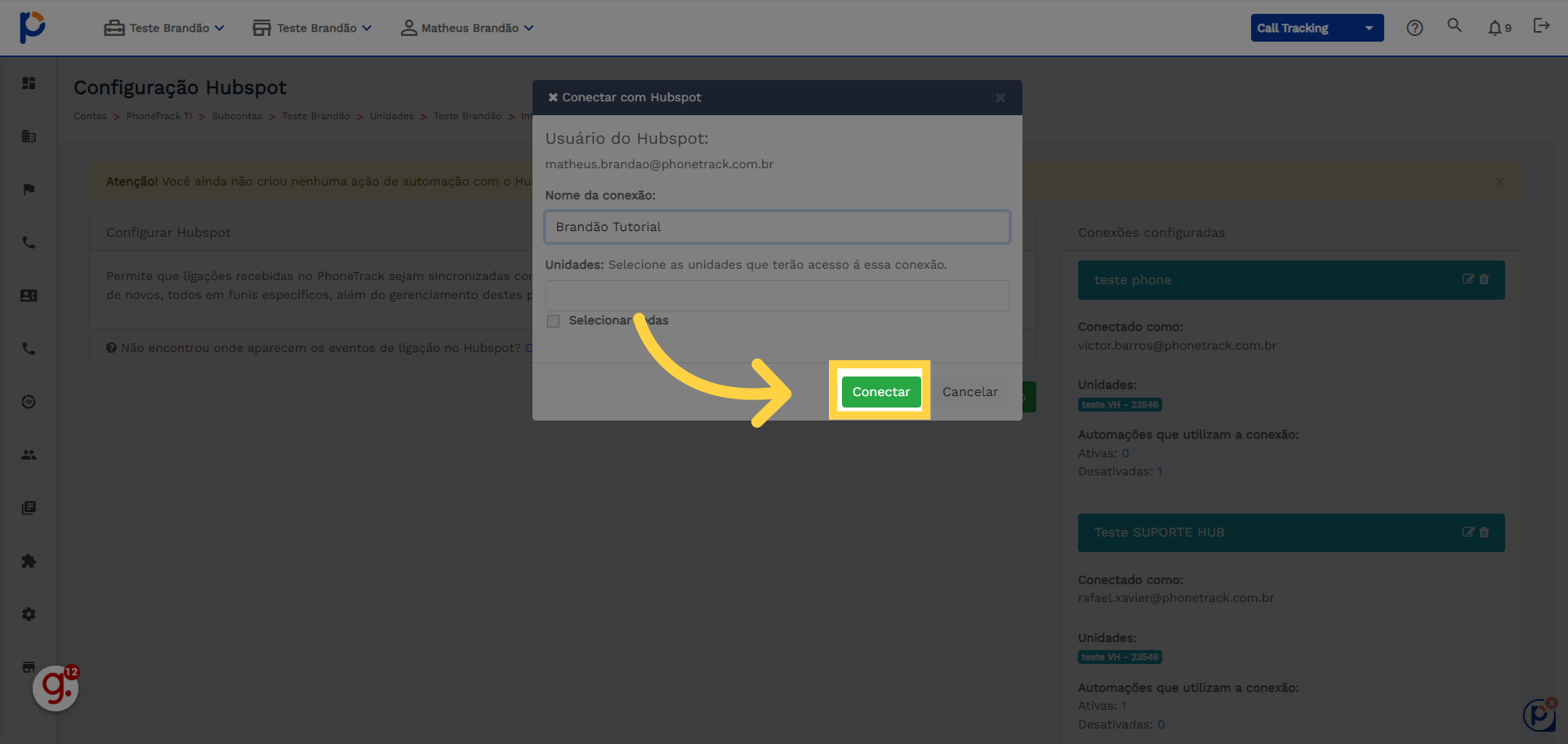The height and width of the screenshot is (744, 1568).
Task: Open the circular target icon in sidebar
Action: (29, 402)
